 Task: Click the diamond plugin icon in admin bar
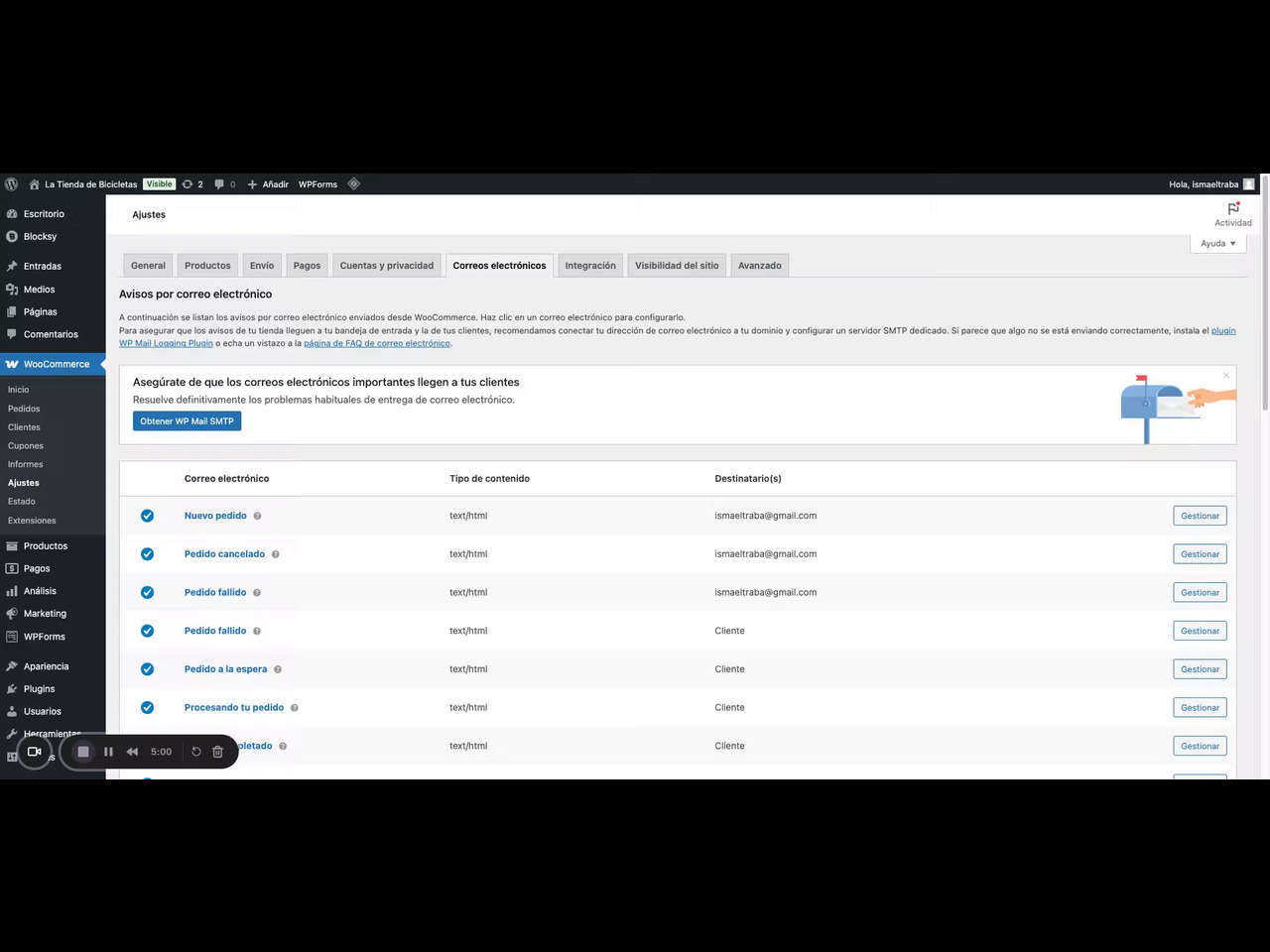pos(353,183)
